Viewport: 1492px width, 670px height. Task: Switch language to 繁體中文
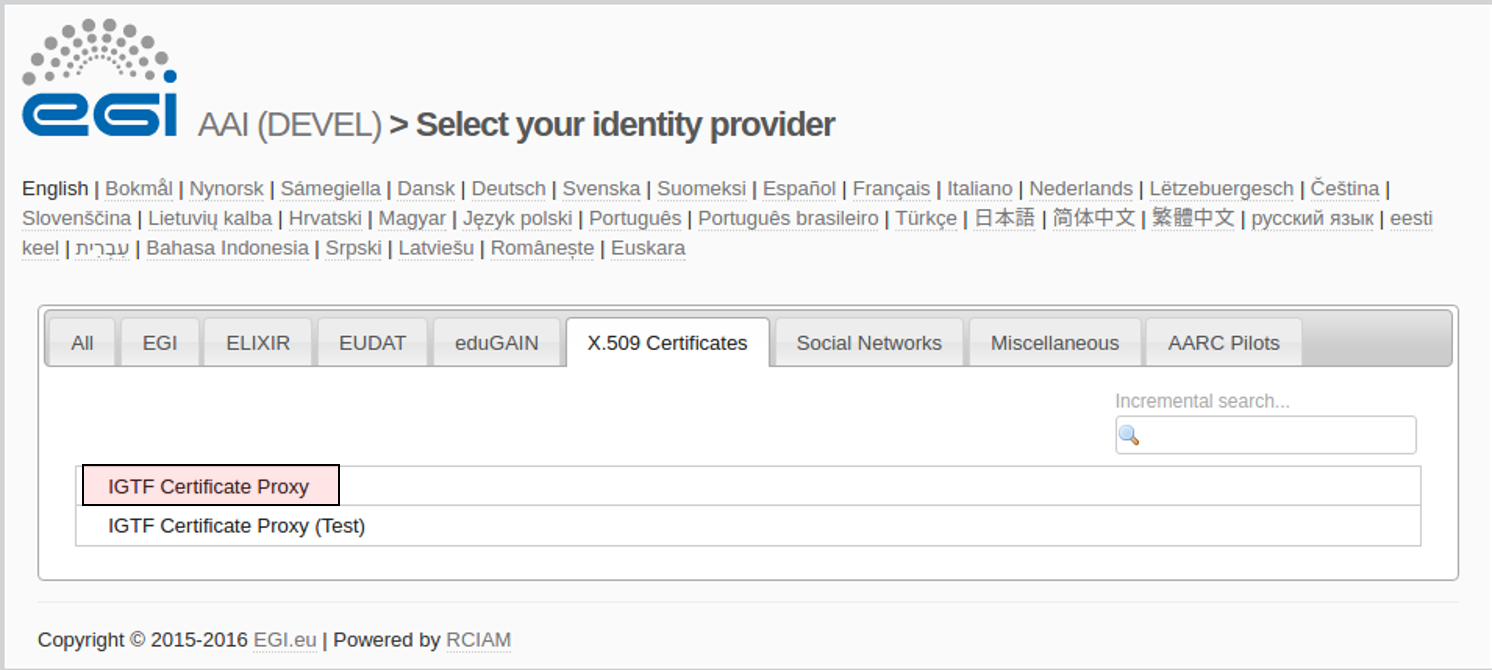point(1193,218)
